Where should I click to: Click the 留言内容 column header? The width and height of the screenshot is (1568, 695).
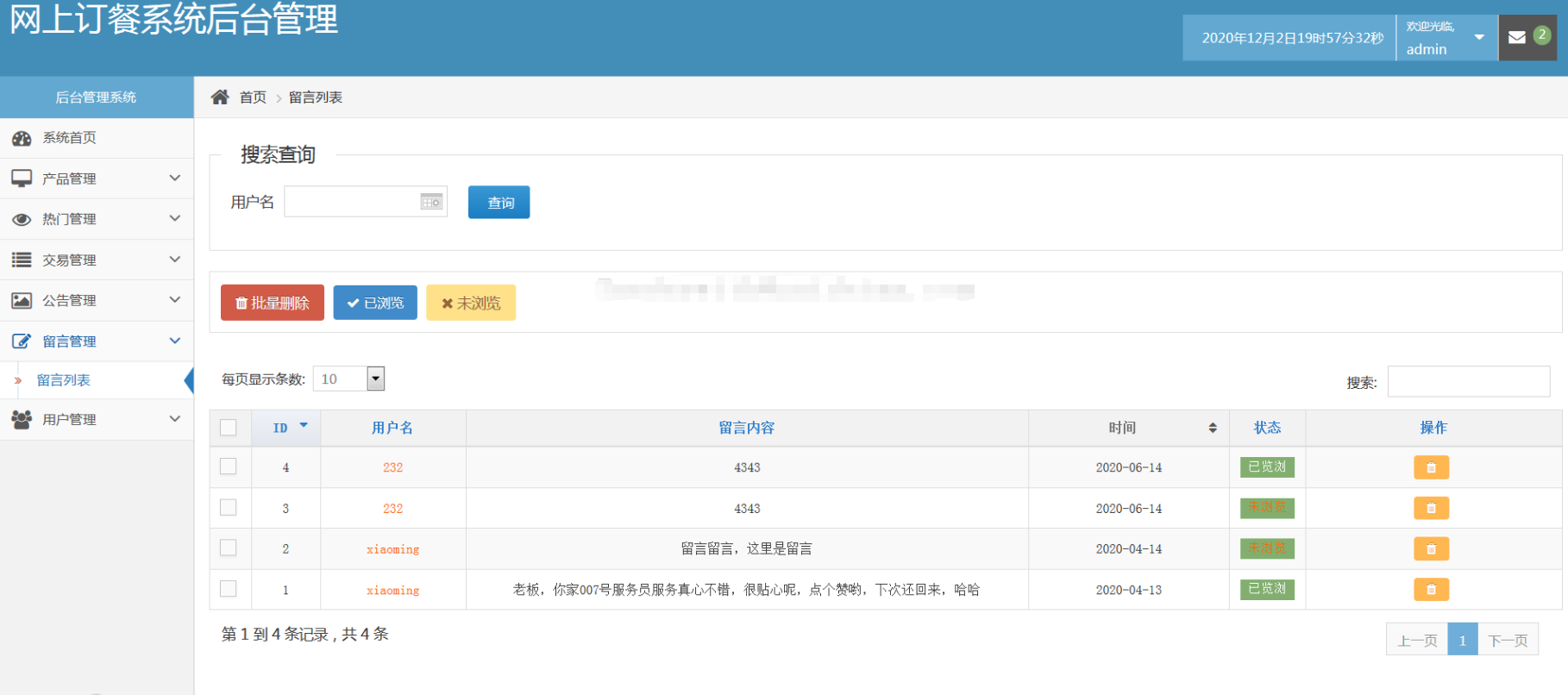coord(747,428)
